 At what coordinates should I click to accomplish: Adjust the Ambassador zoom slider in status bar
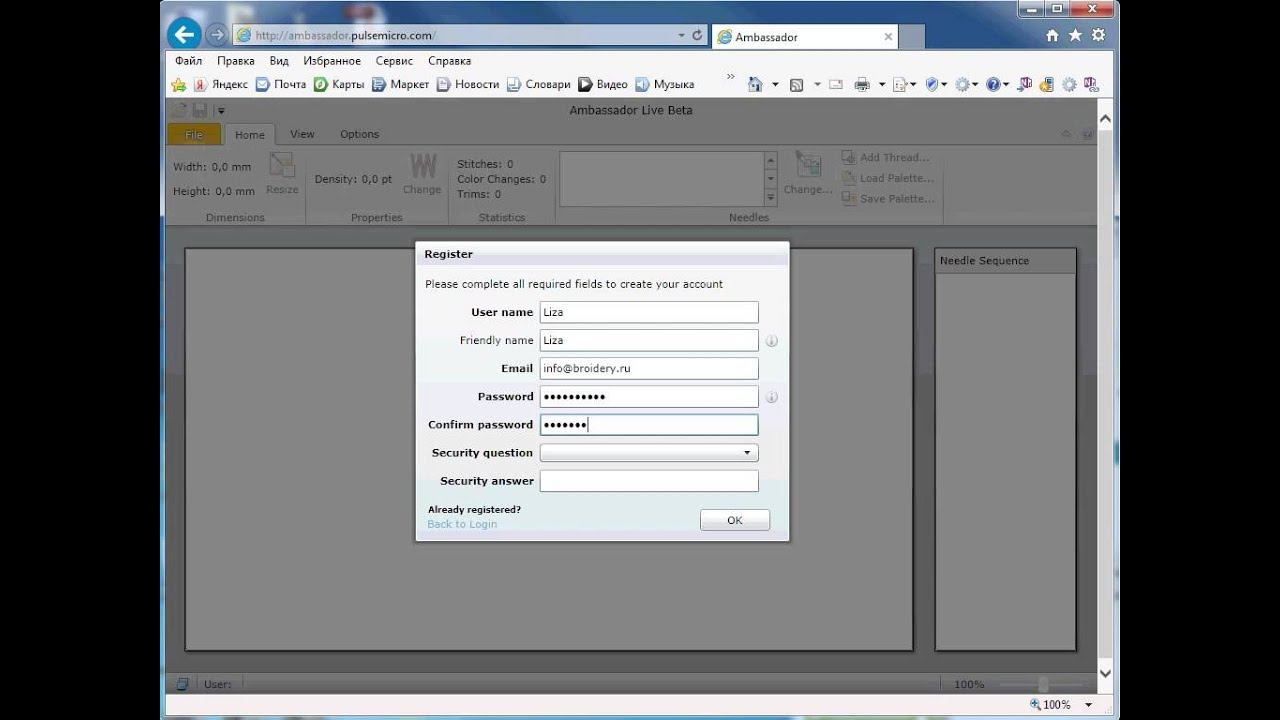click(1043, 684)
